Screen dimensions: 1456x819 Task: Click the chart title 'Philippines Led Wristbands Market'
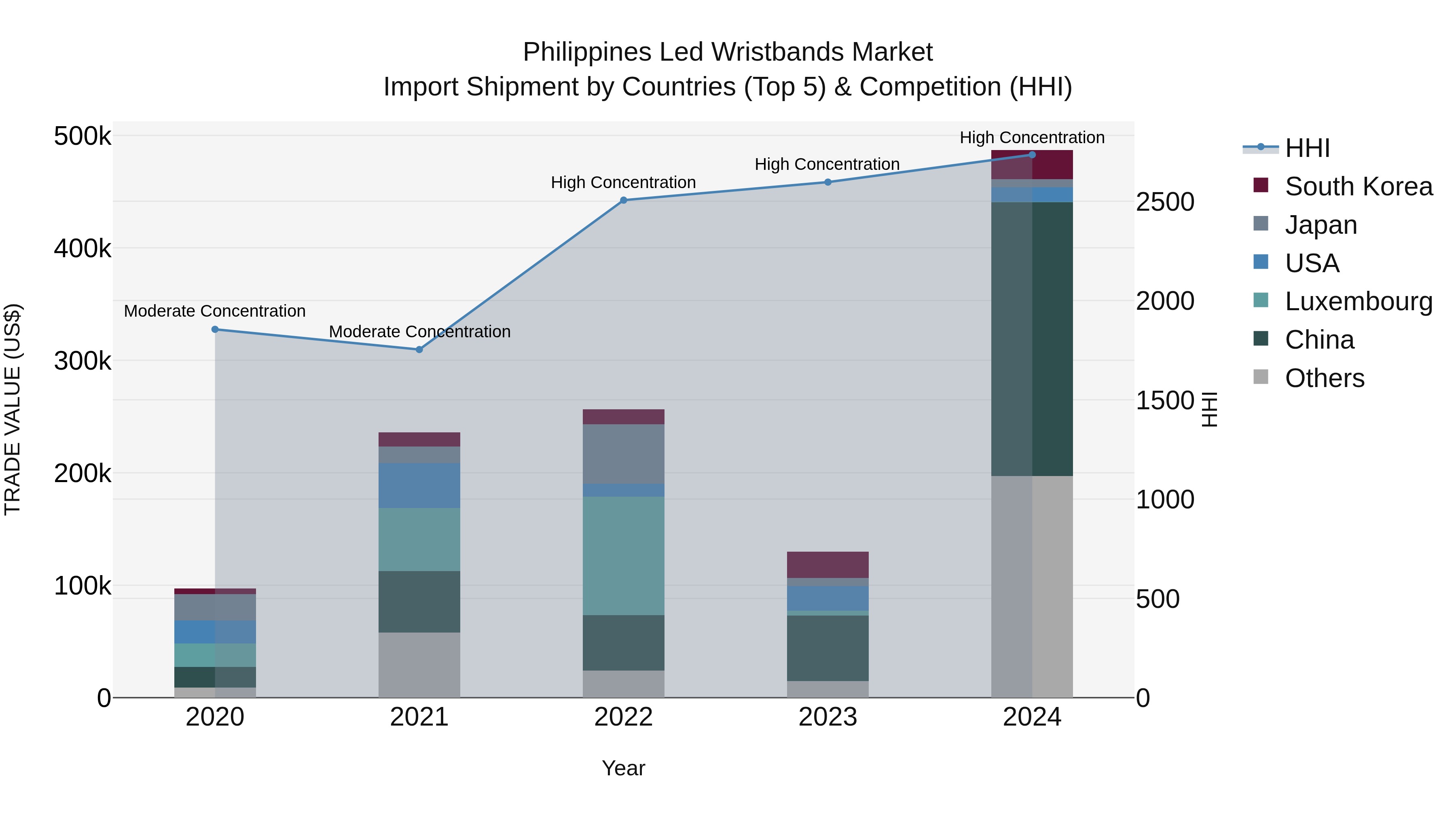728,52
